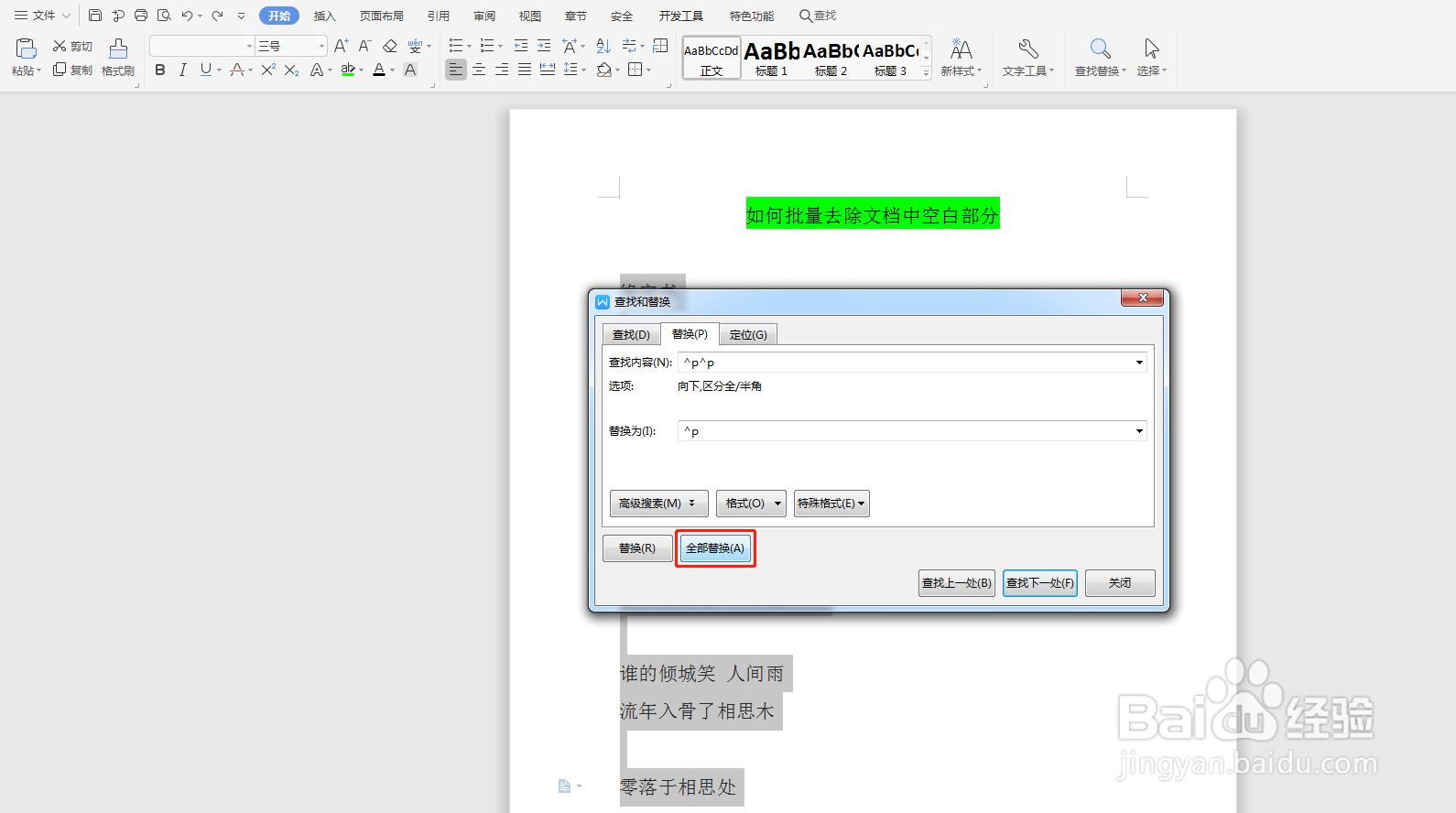
Task: Open 替换为 field dropdown arrow
Action: 1139,431
